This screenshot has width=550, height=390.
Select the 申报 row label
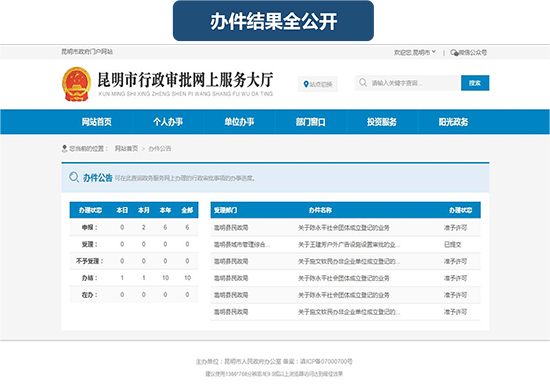(x=89, y=227)
